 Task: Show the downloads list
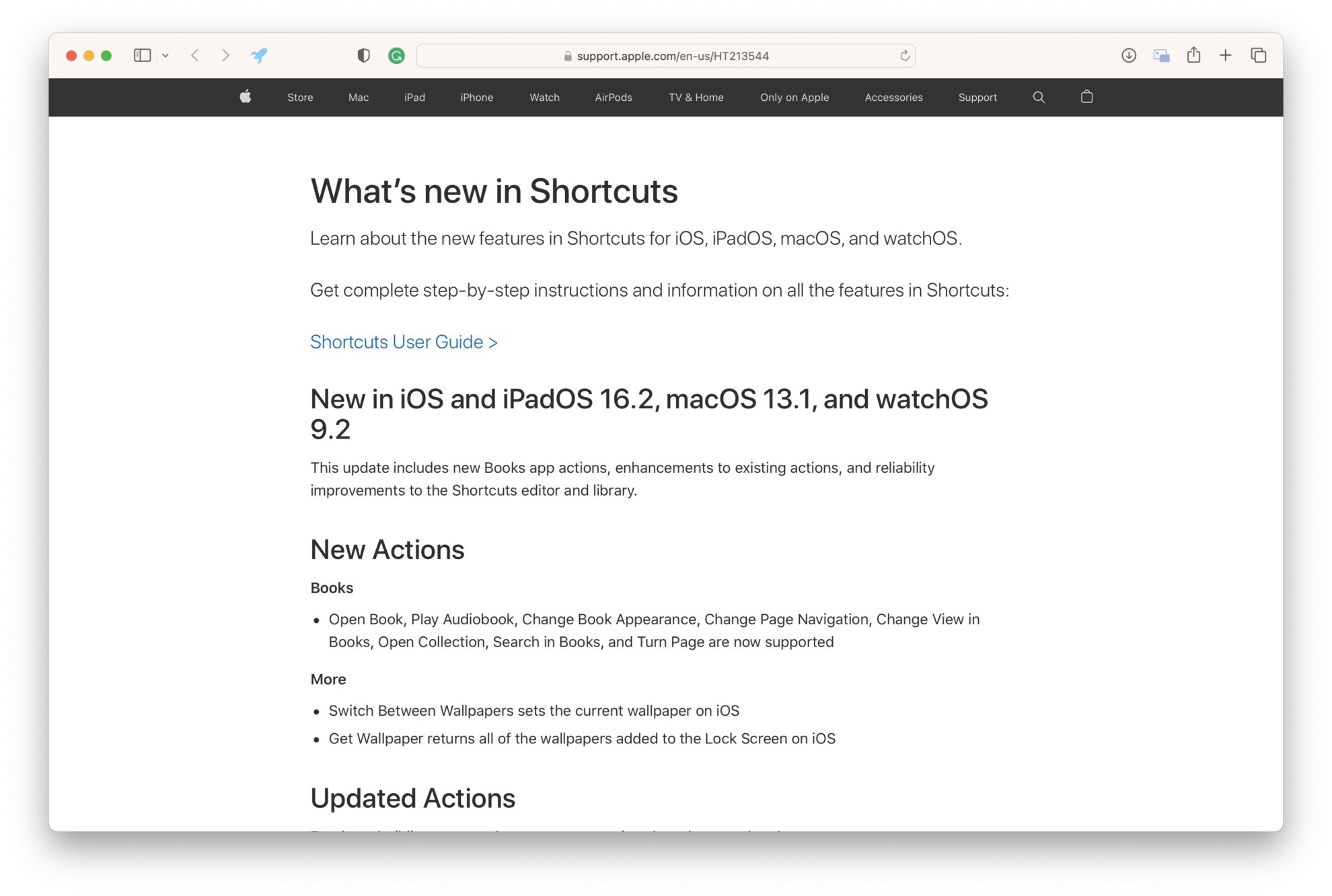point(1129,55)
